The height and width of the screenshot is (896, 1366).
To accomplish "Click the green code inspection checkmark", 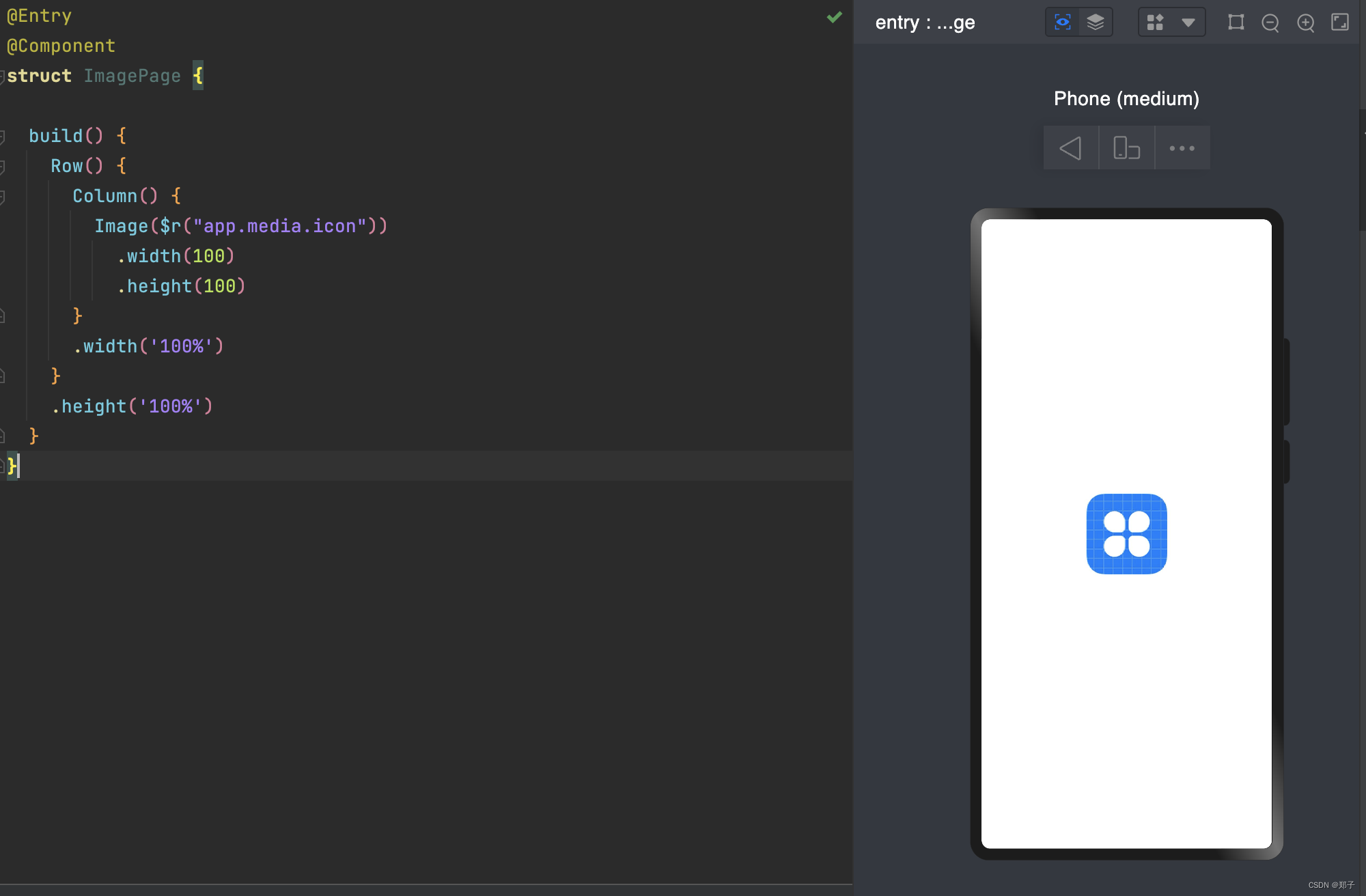I will (834, 17).
